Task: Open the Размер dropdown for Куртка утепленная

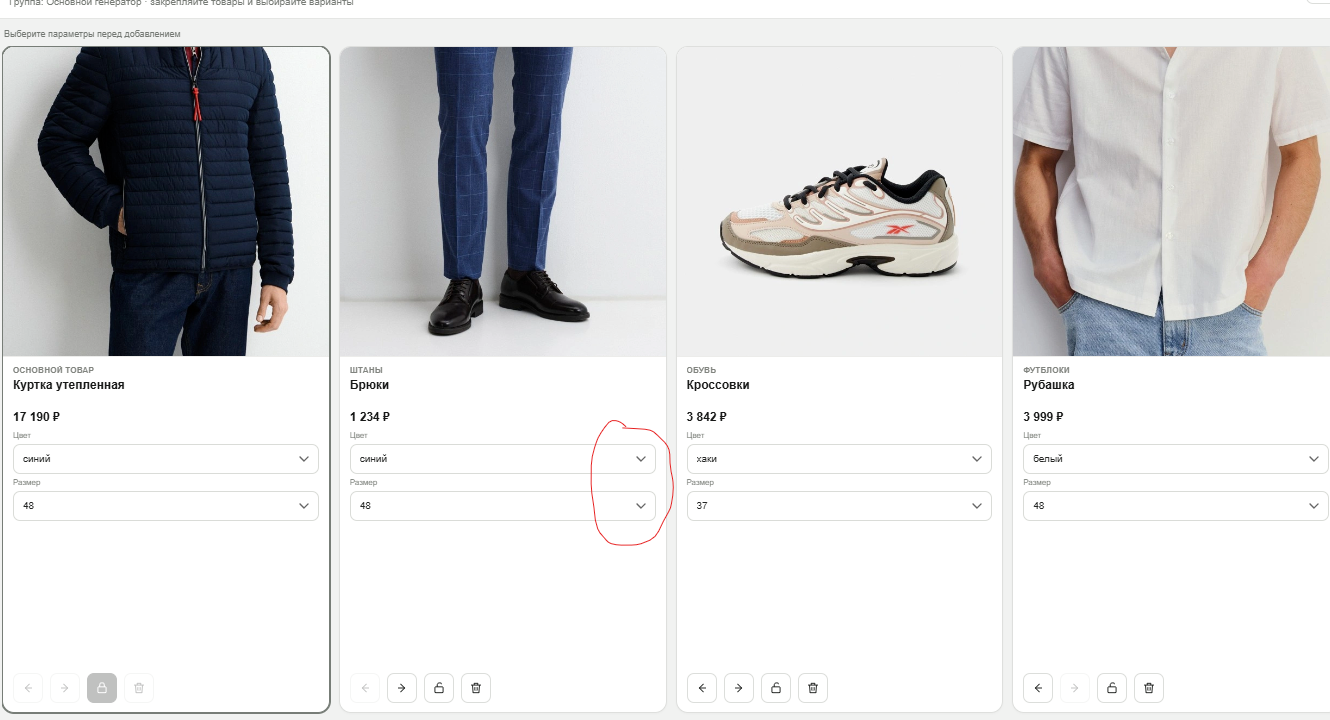Action: pos(166,506)
